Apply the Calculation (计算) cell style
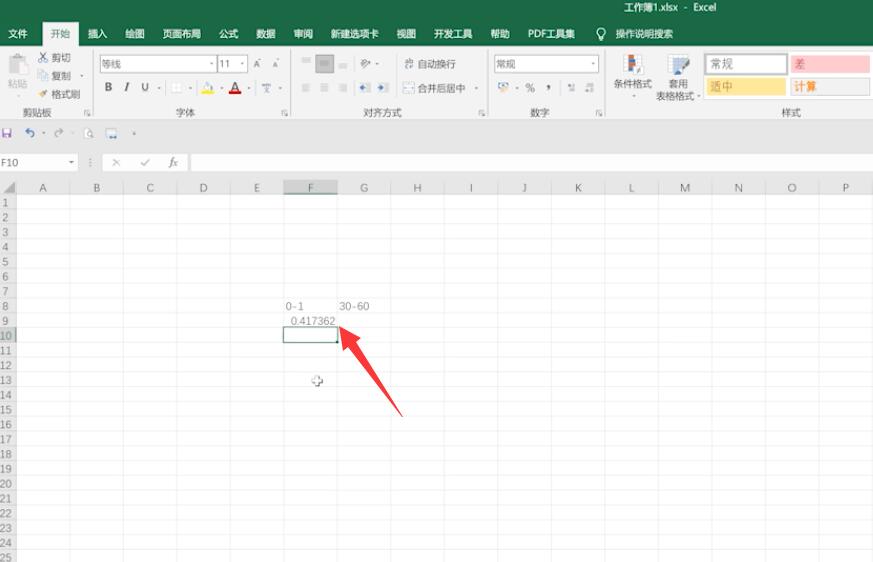 pos(830,86)
